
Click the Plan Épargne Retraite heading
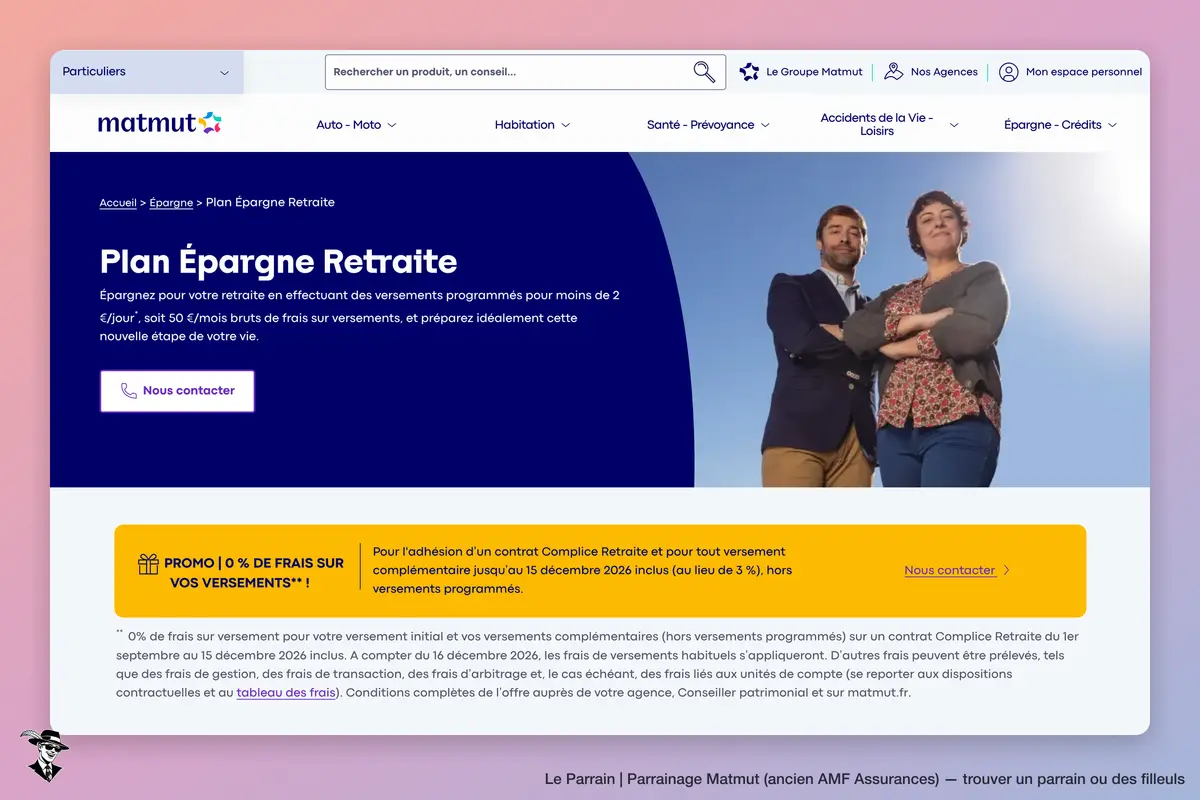278,262
